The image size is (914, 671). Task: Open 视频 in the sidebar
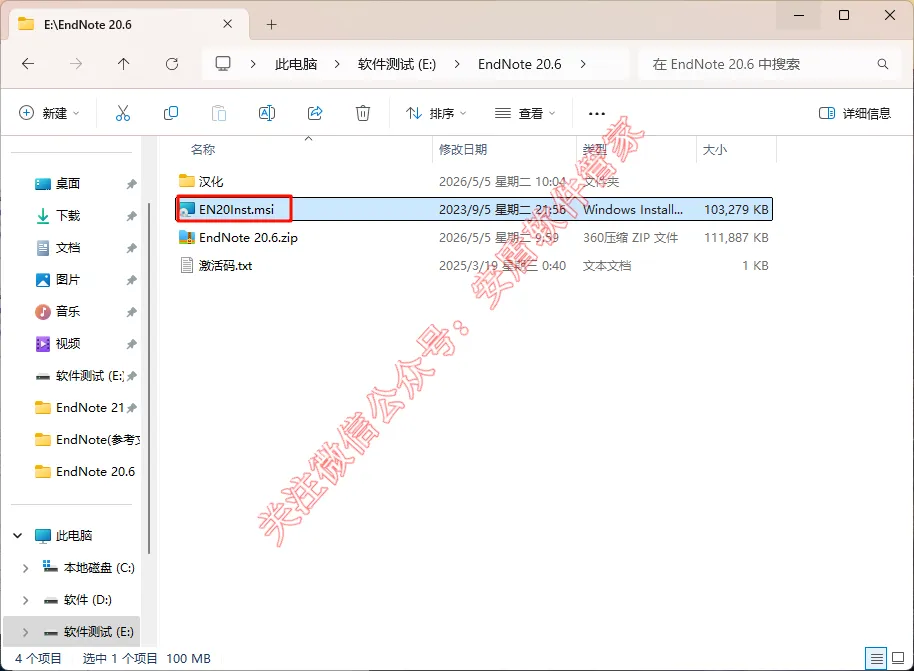click(68, 344)
